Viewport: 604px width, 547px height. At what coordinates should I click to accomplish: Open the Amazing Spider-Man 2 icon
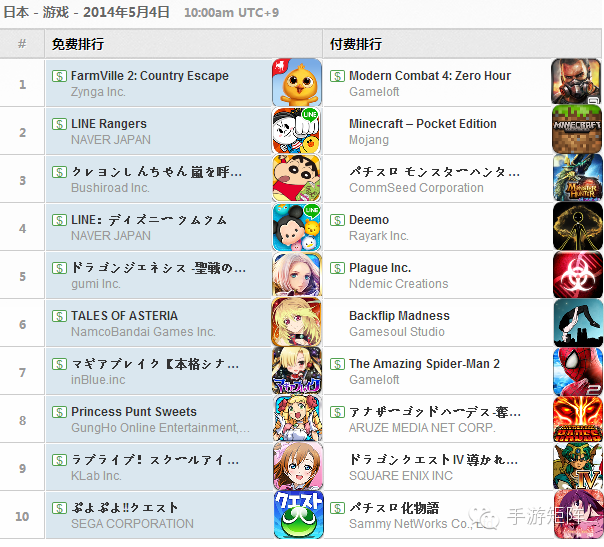578,372
